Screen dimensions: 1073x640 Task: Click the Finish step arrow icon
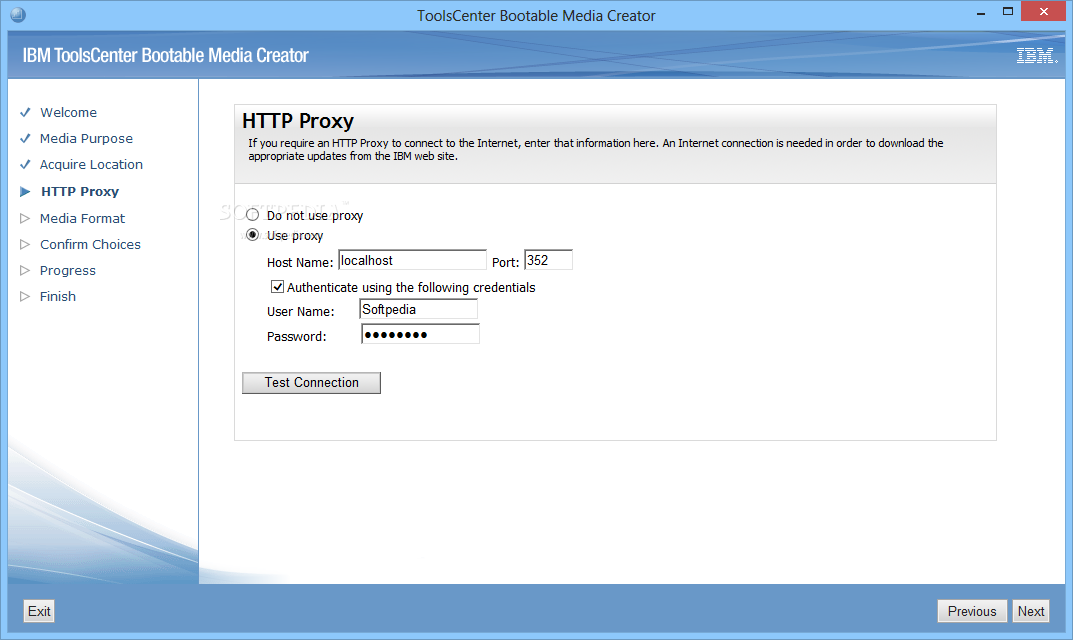[25, 296]
